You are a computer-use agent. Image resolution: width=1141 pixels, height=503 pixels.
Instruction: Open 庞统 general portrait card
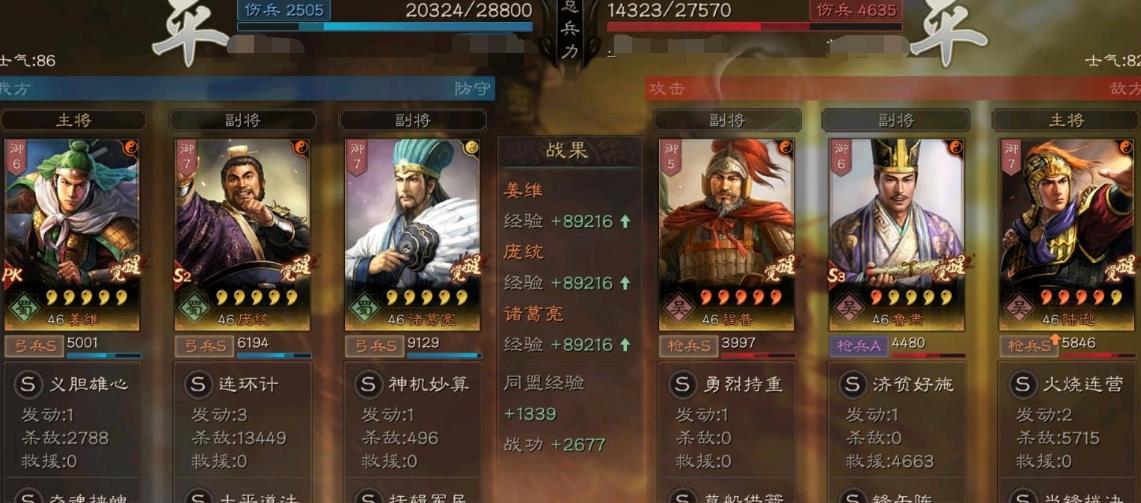(242, 234)
